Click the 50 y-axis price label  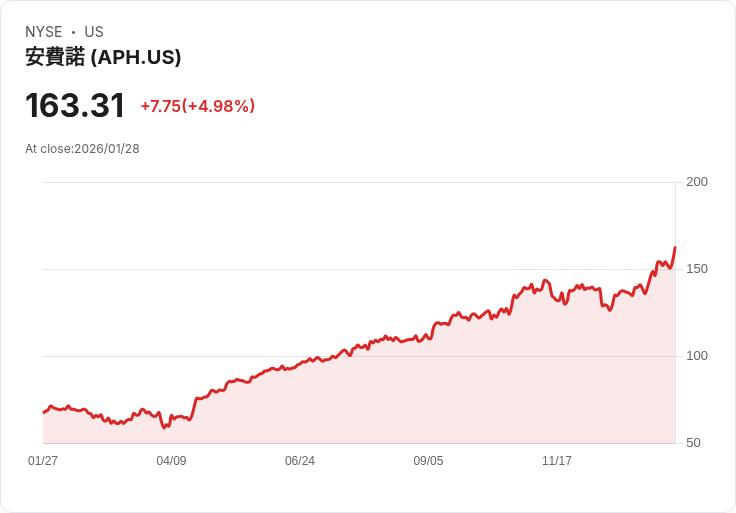(694, 443)
